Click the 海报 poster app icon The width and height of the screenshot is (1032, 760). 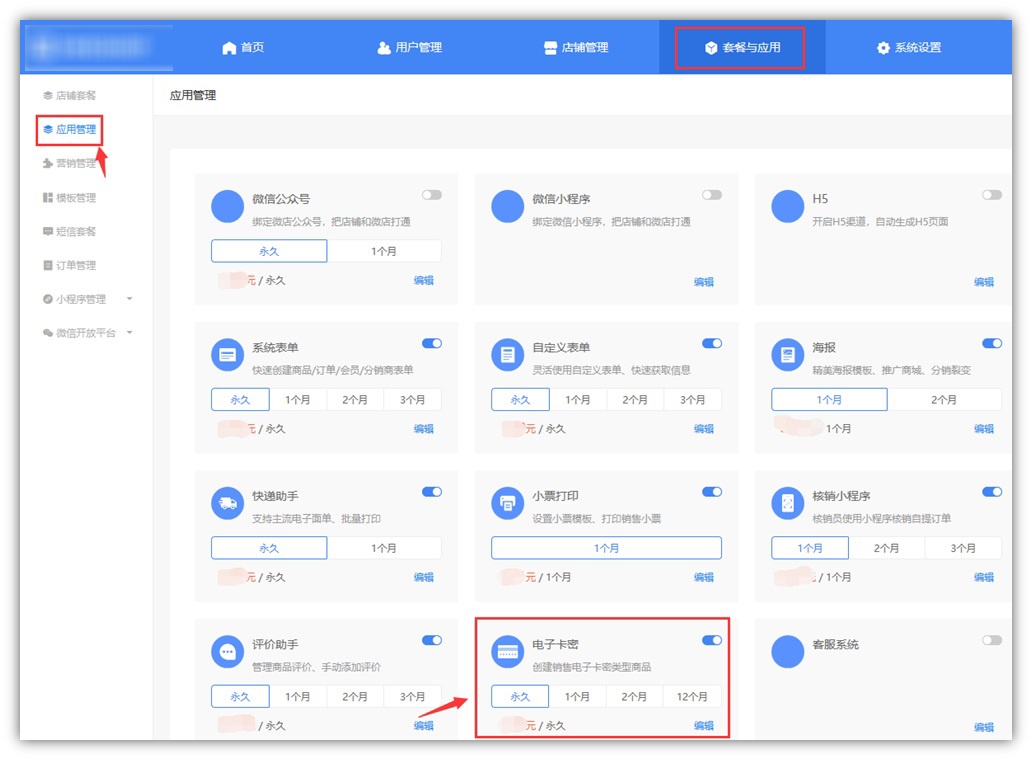(x=788, y=355)
